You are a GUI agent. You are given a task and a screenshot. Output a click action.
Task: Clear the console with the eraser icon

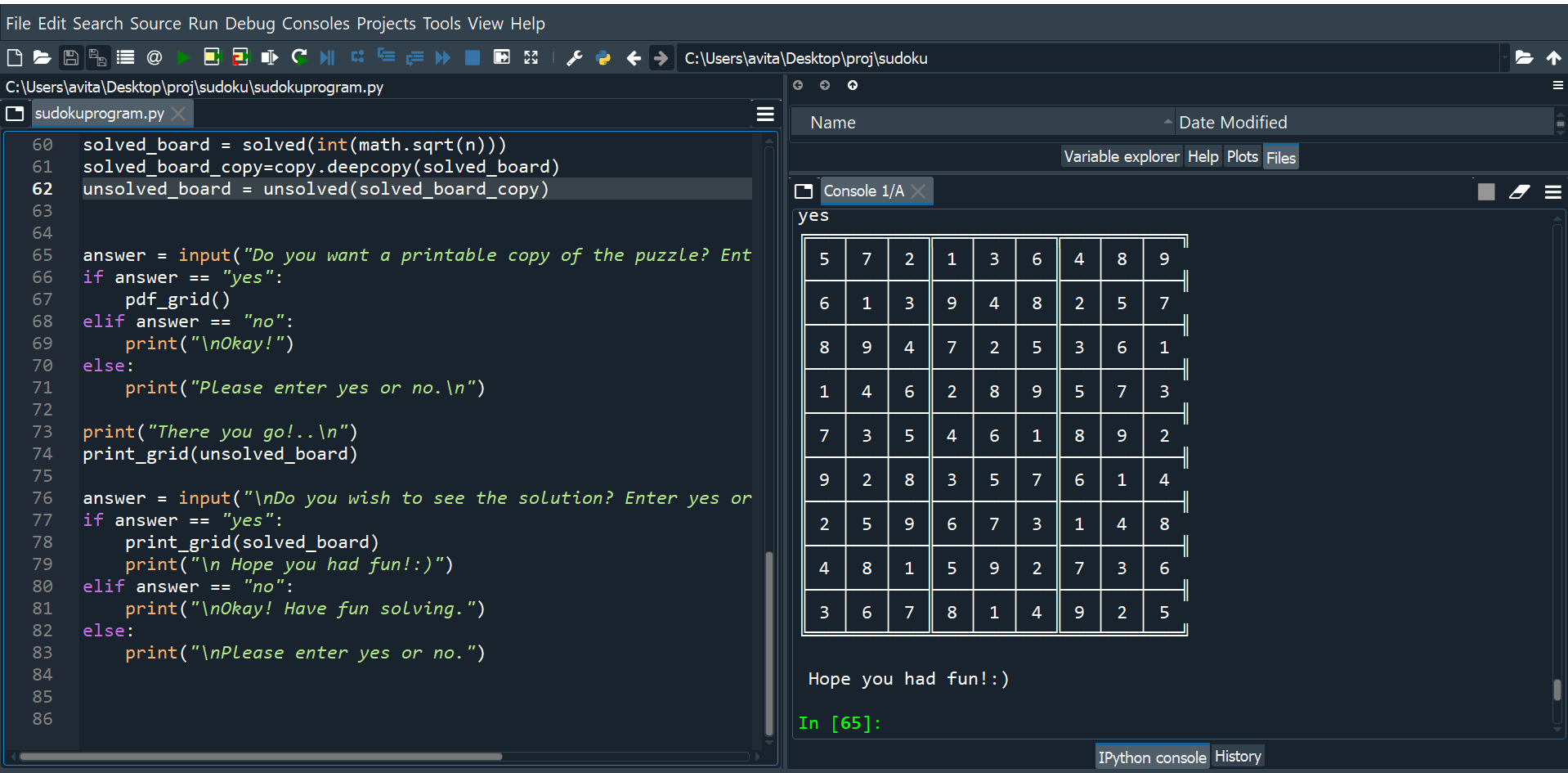coord(1519,191)
